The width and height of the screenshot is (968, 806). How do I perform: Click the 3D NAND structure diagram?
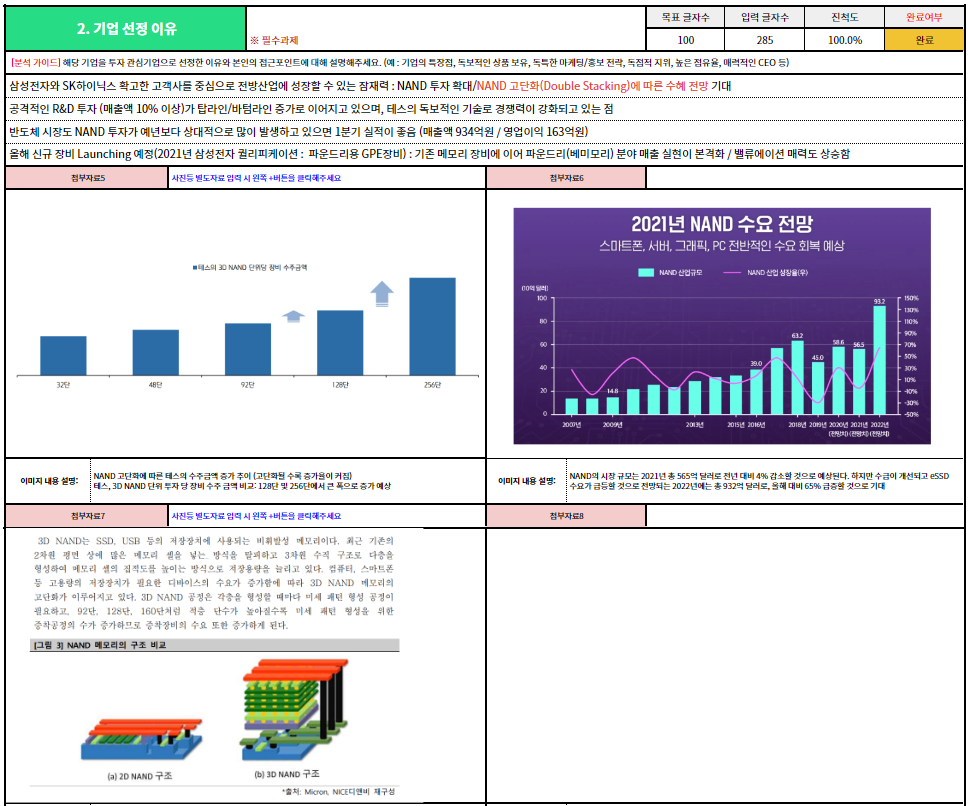click(295, 710)
